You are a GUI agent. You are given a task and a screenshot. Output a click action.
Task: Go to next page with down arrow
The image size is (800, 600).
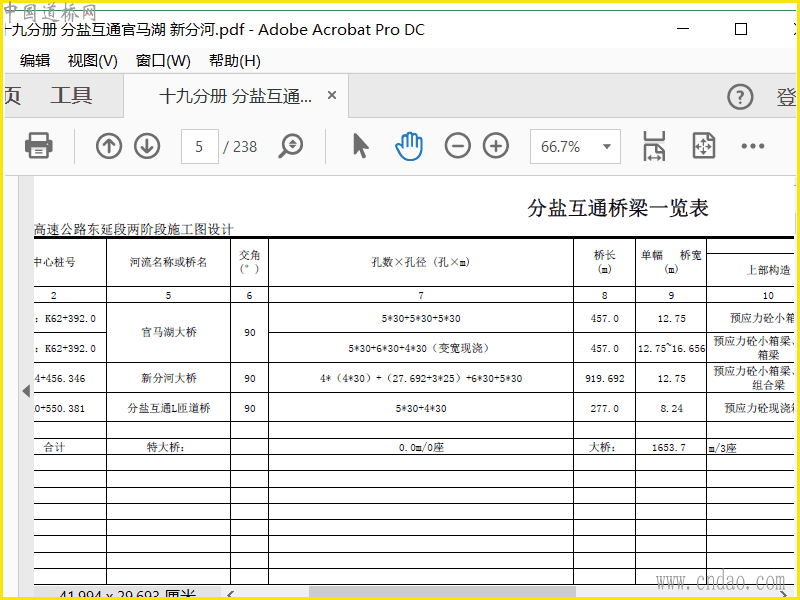tap(147, 146)
